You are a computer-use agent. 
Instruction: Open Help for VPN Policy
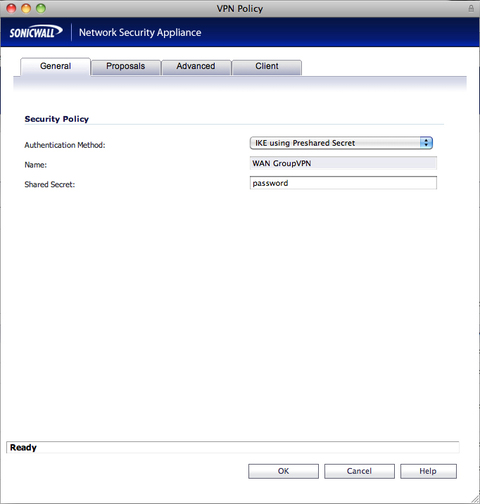(428, 471)
